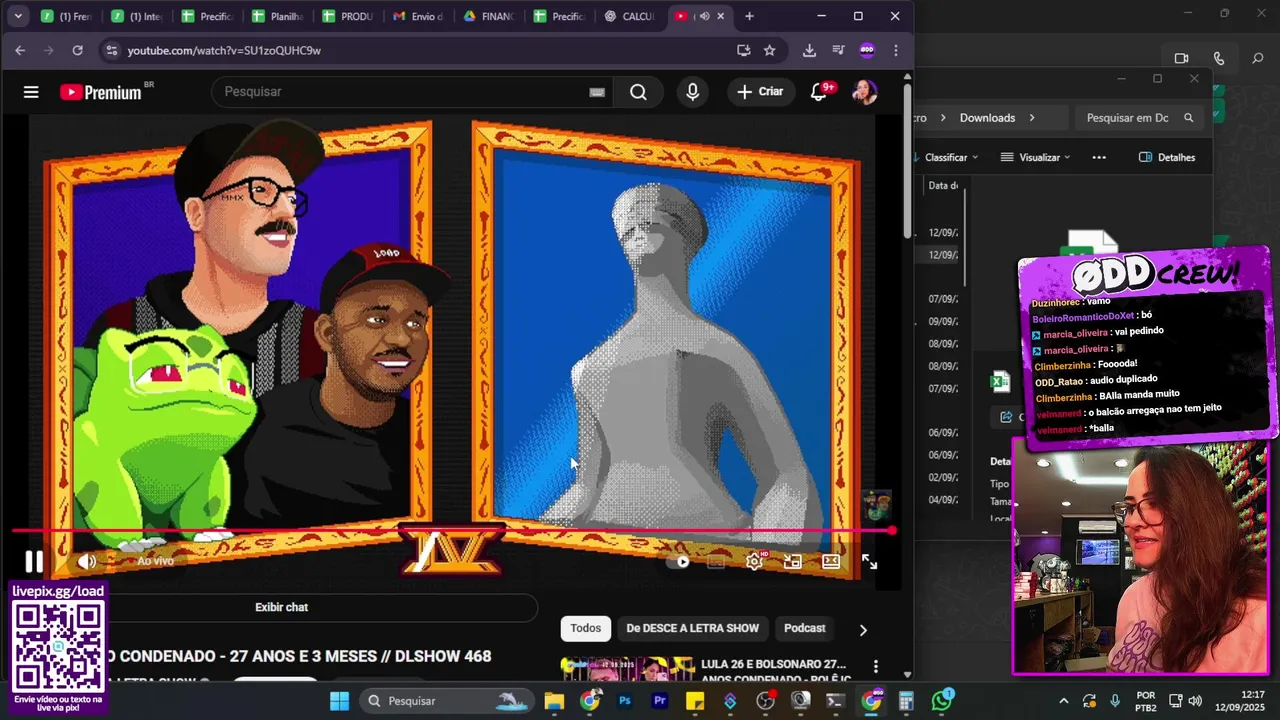Open the YouTube hamburger guide menu

tap(31, 92)
